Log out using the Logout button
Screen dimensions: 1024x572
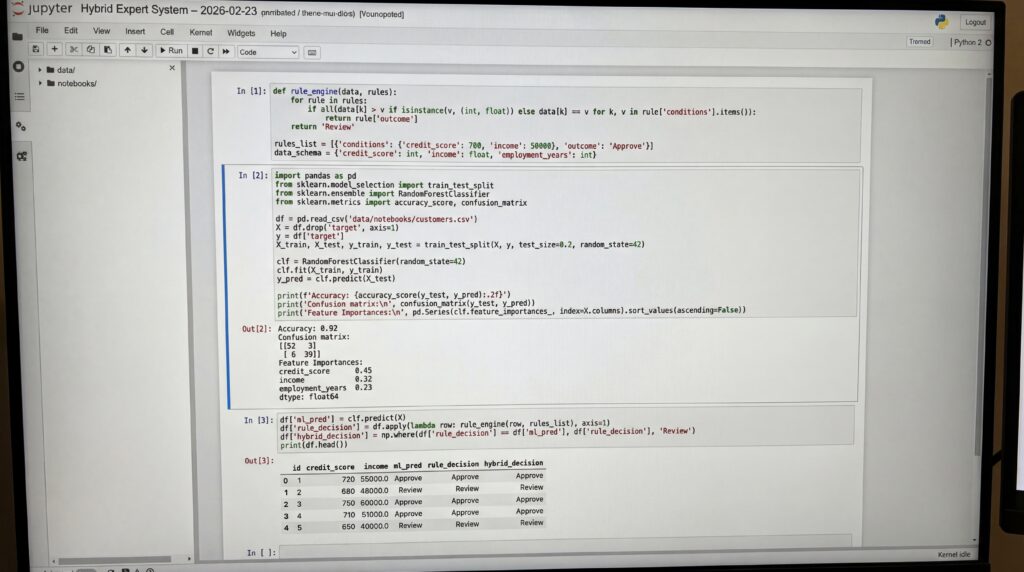tap(975, 22)
